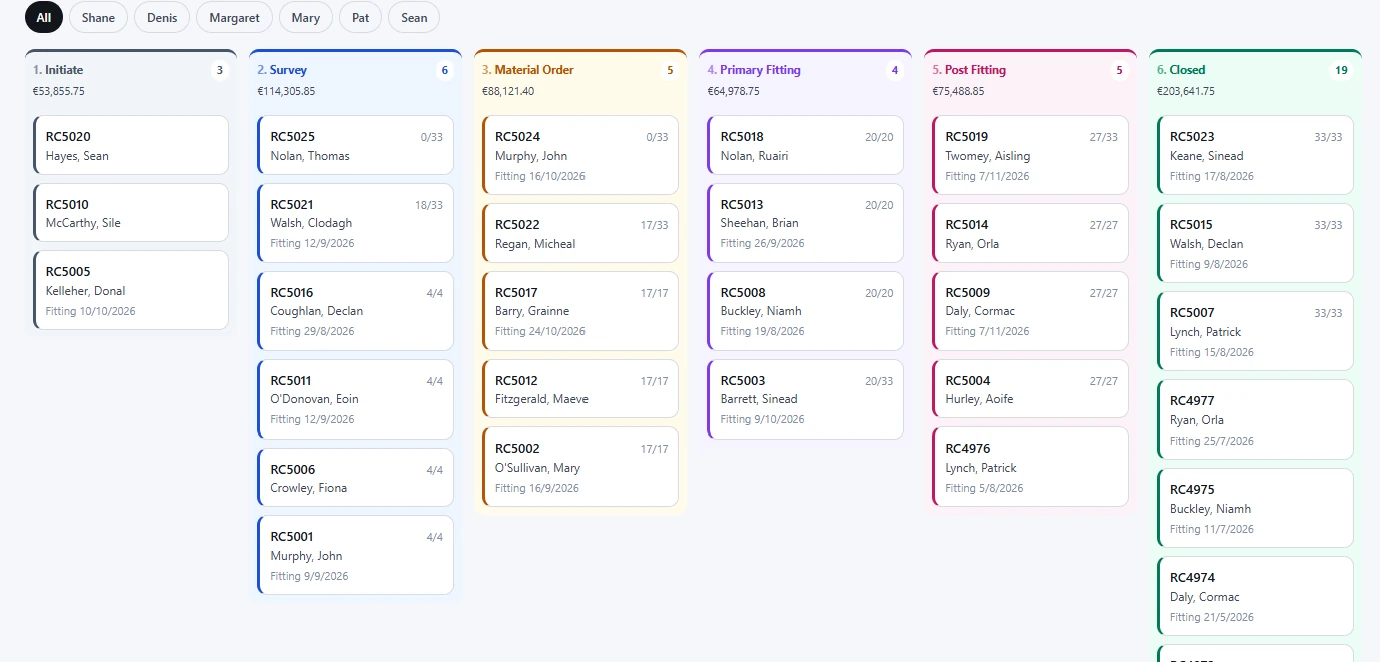1380x662 pixels.
Task: Open job card RC5002 O'Sullivan, Mary
Action: click(x=581, y=467)
